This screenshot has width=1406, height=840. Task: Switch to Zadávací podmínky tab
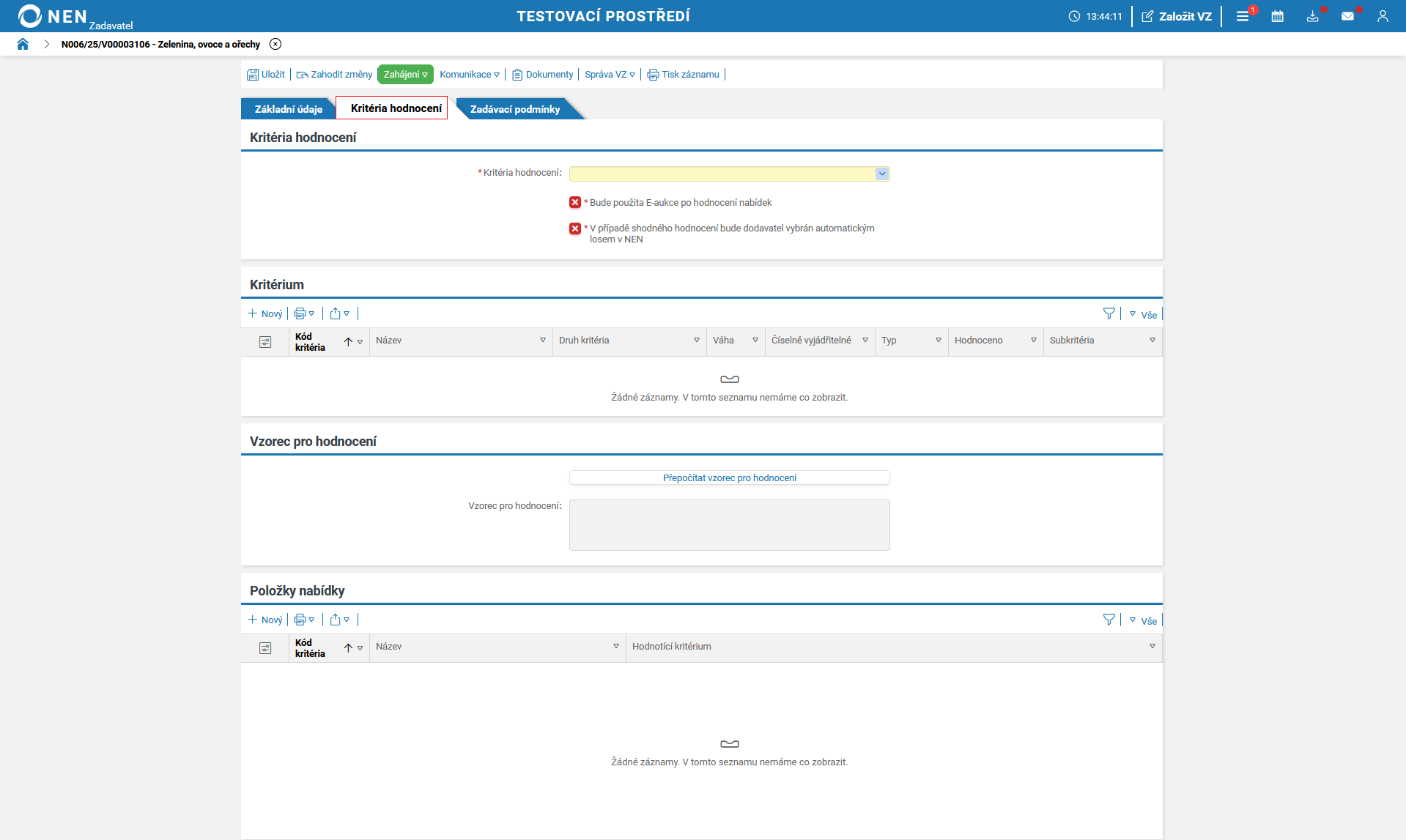(514, 109)
